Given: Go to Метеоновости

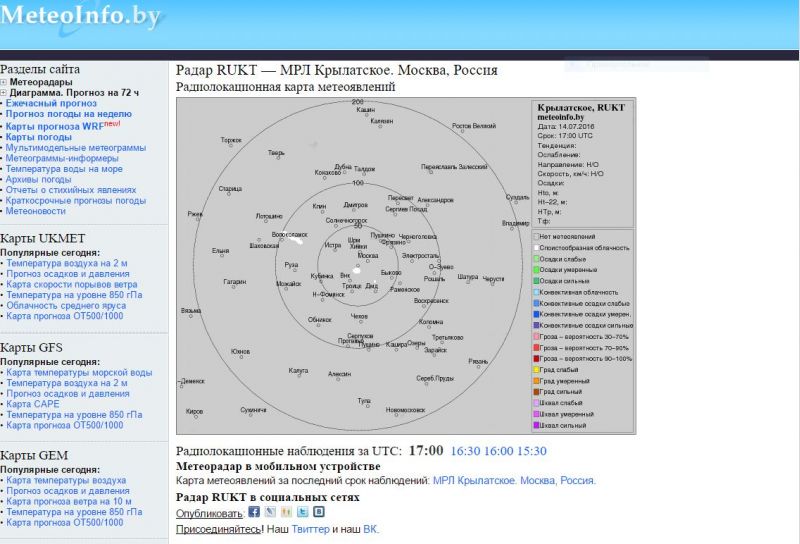Looking at the screenshot, I should click(36, 211).
